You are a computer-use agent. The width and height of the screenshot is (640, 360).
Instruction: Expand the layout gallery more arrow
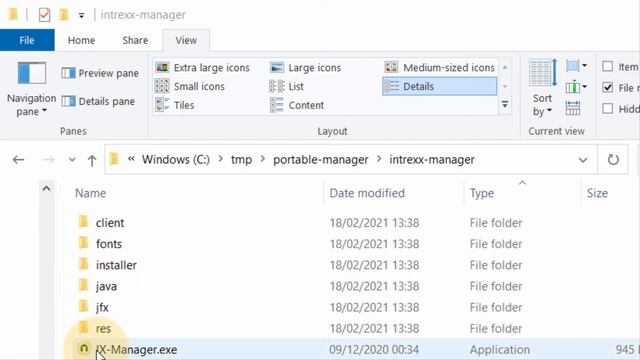[x=505, y=105]
